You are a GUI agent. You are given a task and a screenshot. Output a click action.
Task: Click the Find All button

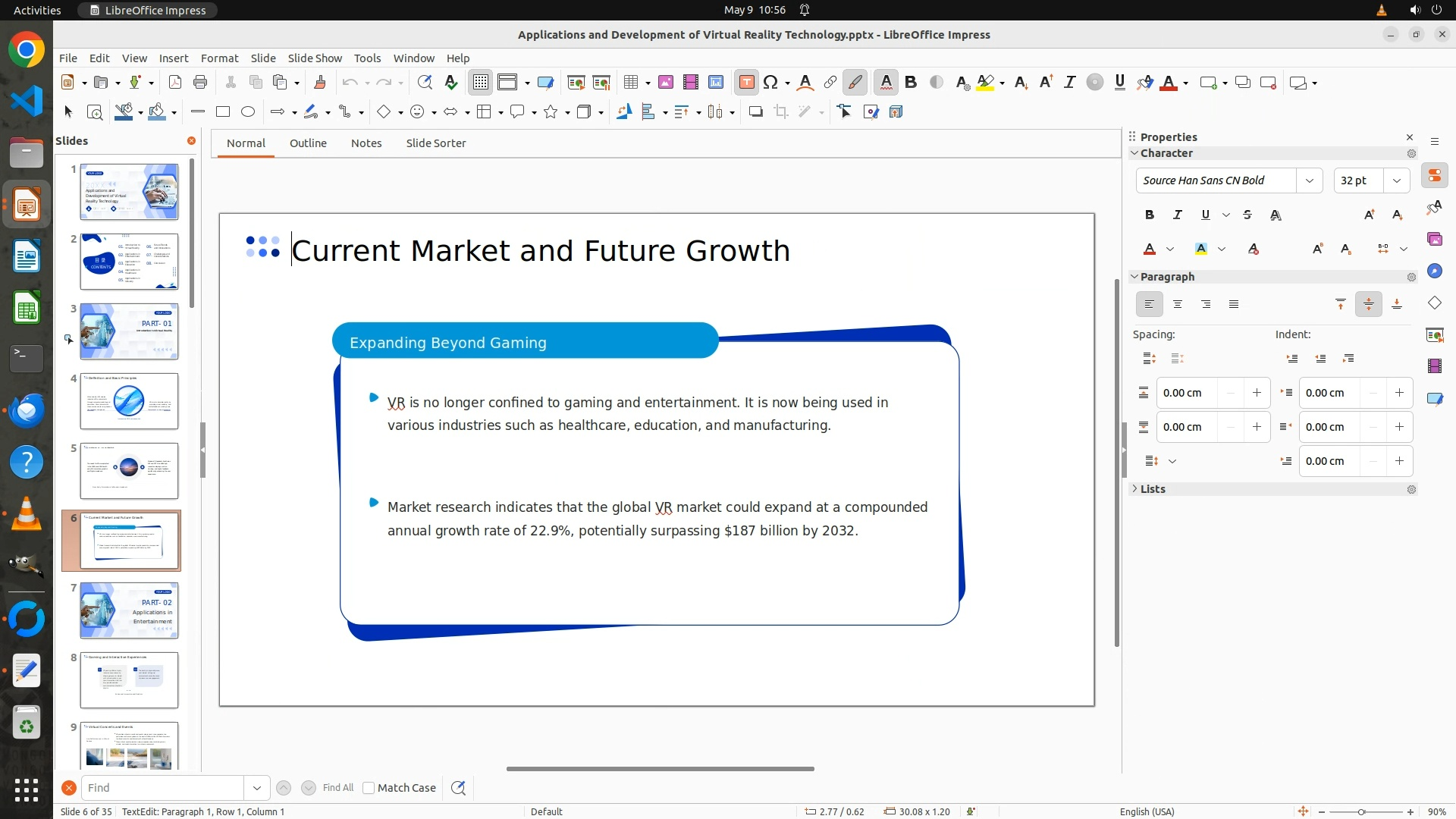[337, 788]
